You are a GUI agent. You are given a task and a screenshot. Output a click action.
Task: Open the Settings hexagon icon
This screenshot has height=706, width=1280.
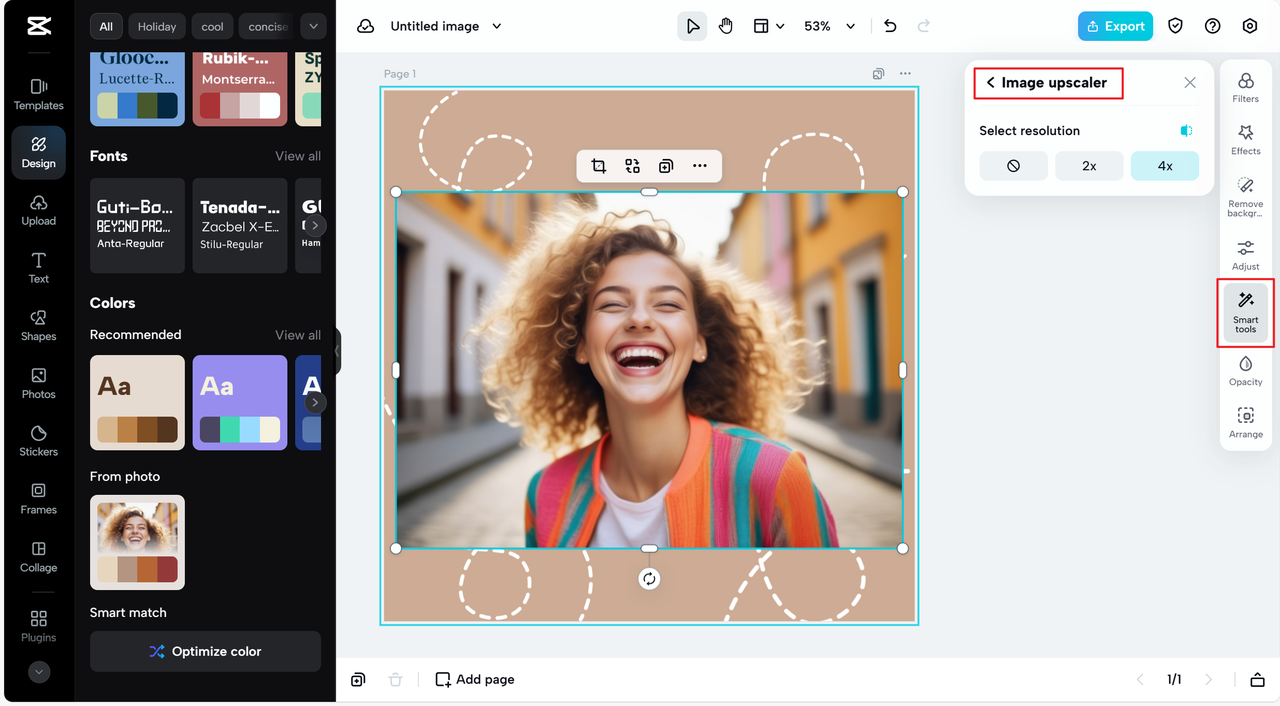(1250, 26)
